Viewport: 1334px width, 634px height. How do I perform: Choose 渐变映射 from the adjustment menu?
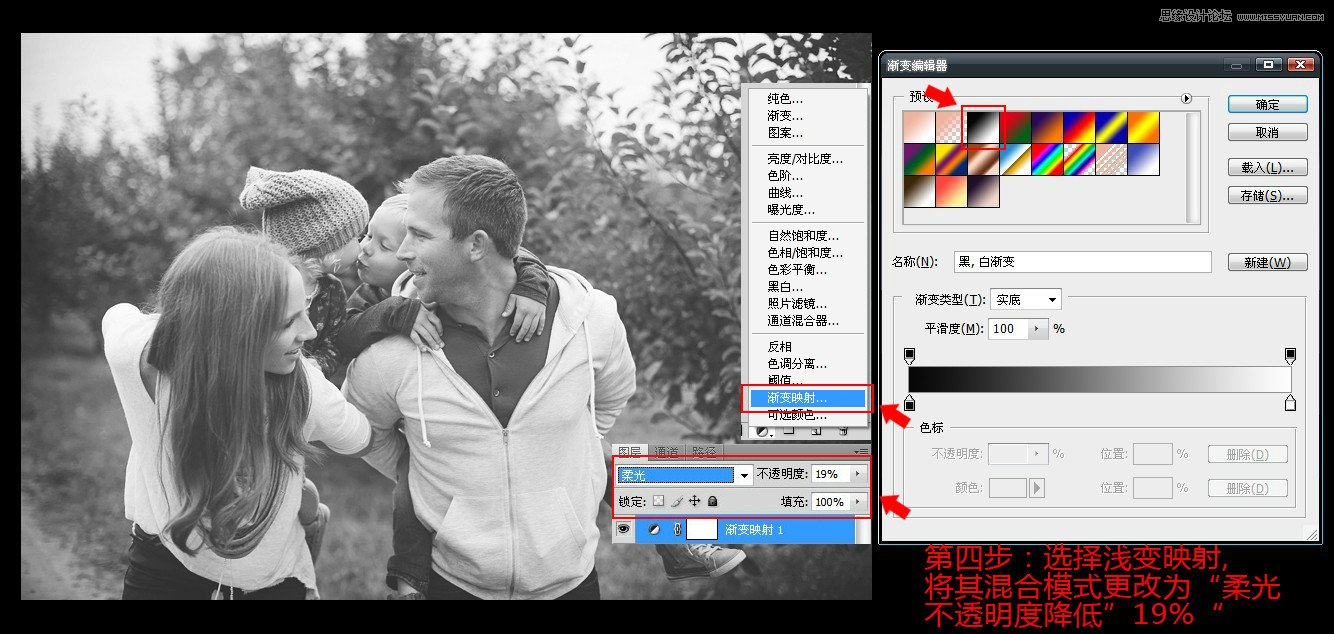pyautogui.click(x=806, y=398)
